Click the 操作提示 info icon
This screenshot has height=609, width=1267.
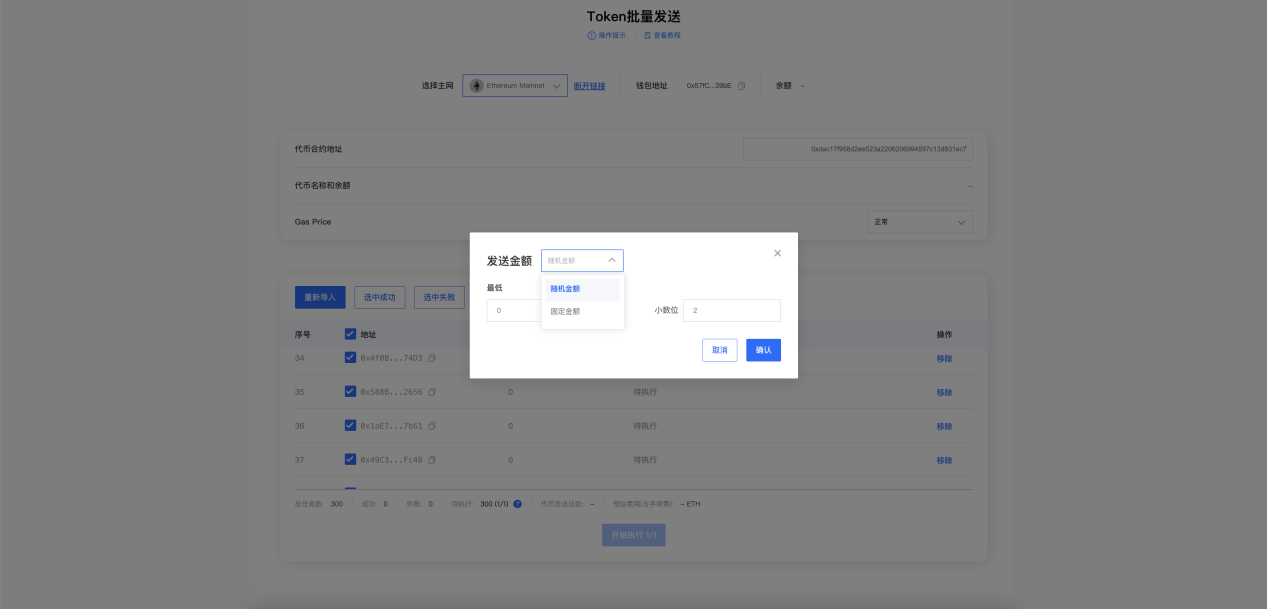click(592, 35)
